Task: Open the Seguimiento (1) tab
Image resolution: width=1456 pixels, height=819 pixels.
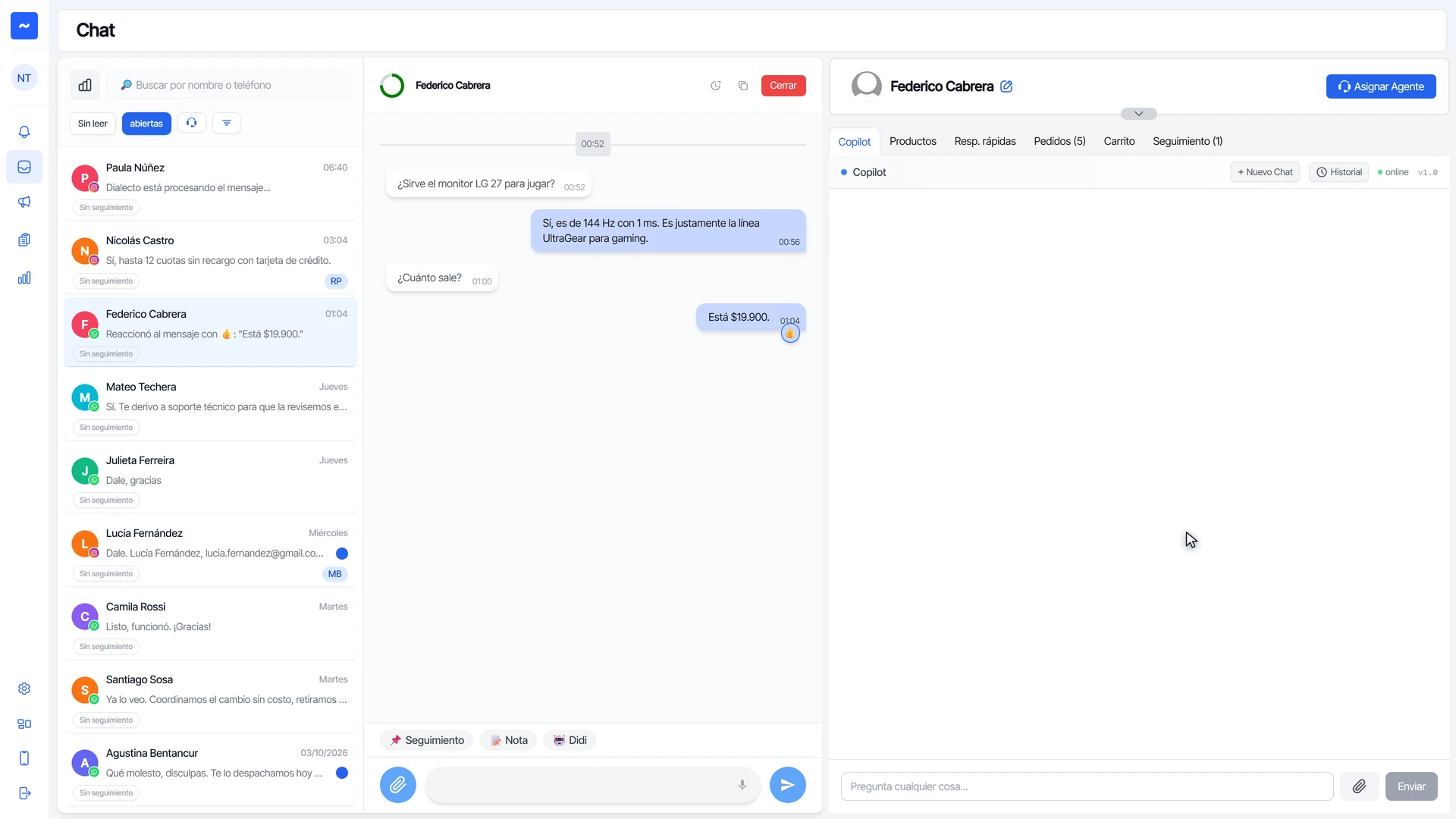Action: [1188, 141]
